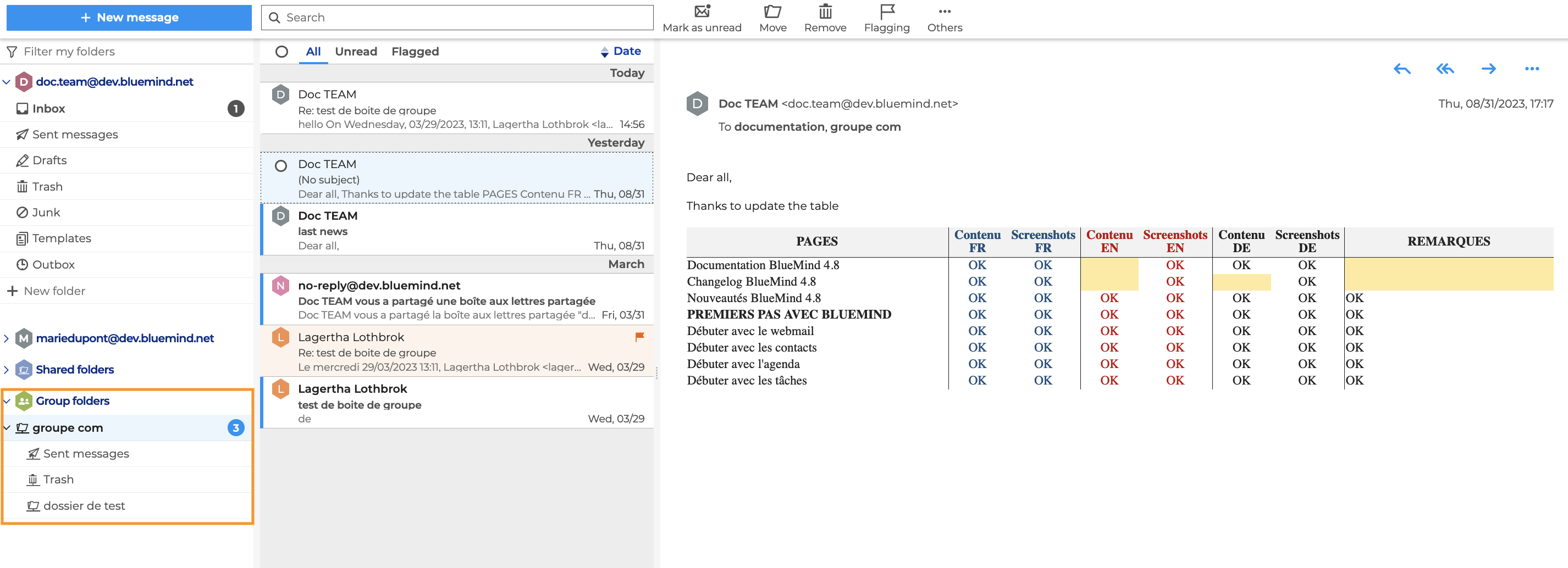Click the Mark as unread envelope icon

pos(702,12)
